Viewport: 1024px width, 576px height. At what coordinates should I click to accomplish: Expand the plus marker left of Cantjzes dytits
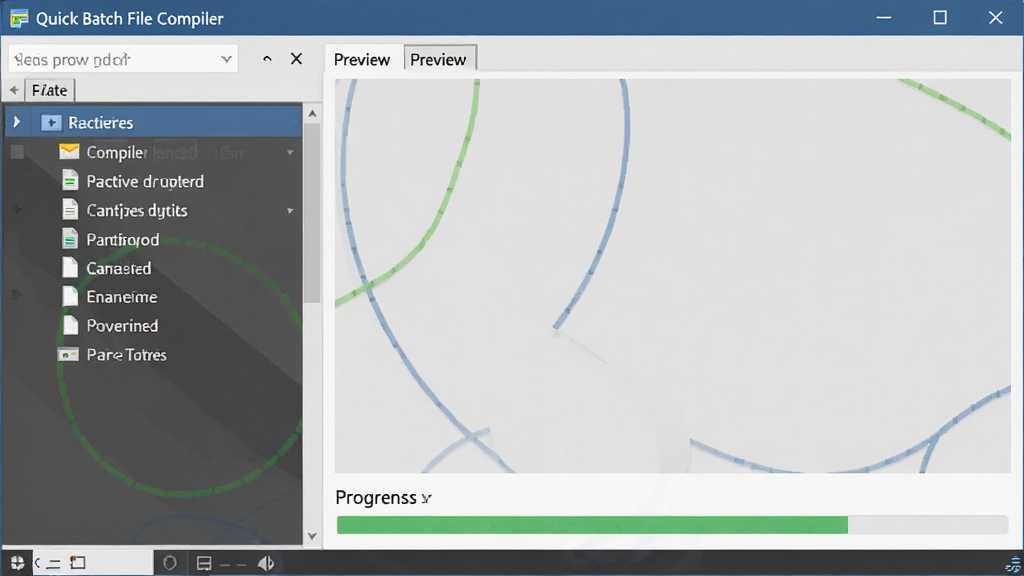click(x=17, y=210)
